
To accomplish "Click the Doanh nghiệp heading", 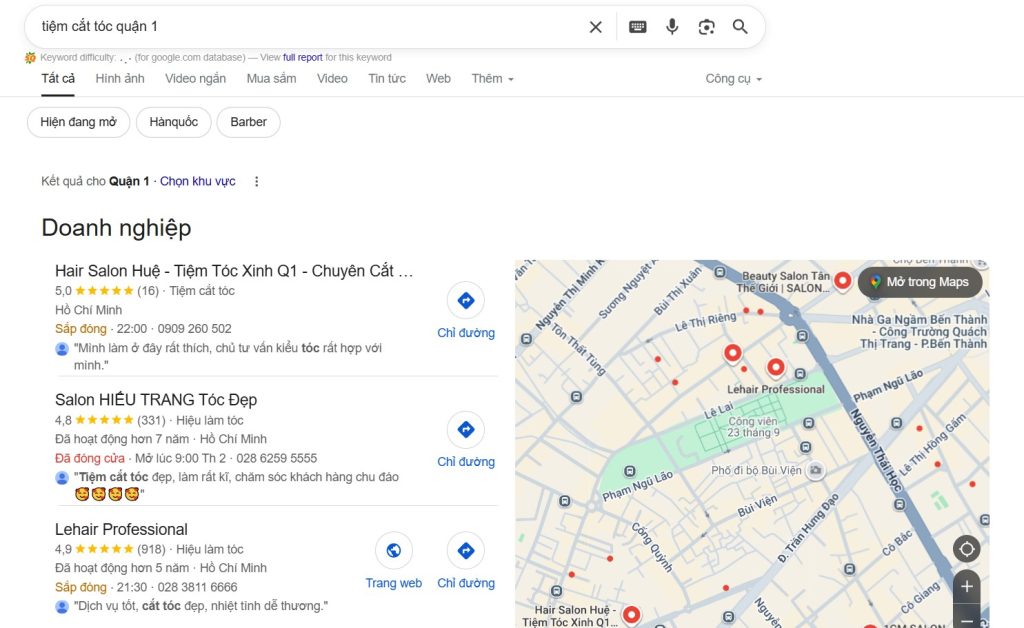I will tap(116, 228).
